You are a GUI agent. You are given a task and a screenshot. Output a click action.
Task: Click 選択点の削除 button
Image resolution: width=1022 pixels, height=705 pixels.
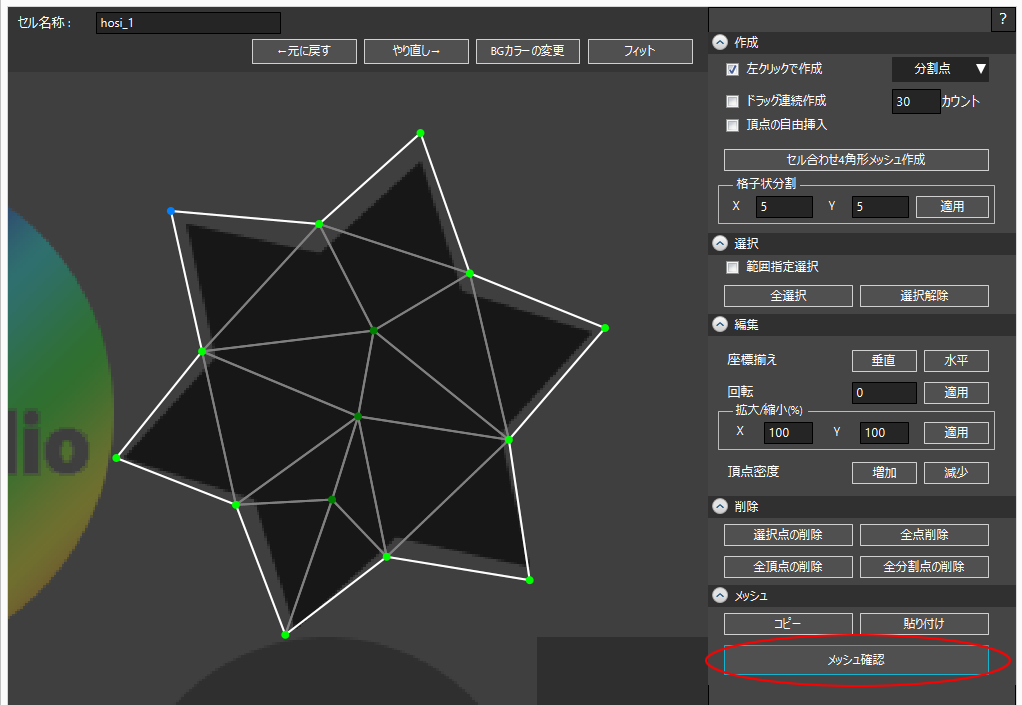pos(788,535)
